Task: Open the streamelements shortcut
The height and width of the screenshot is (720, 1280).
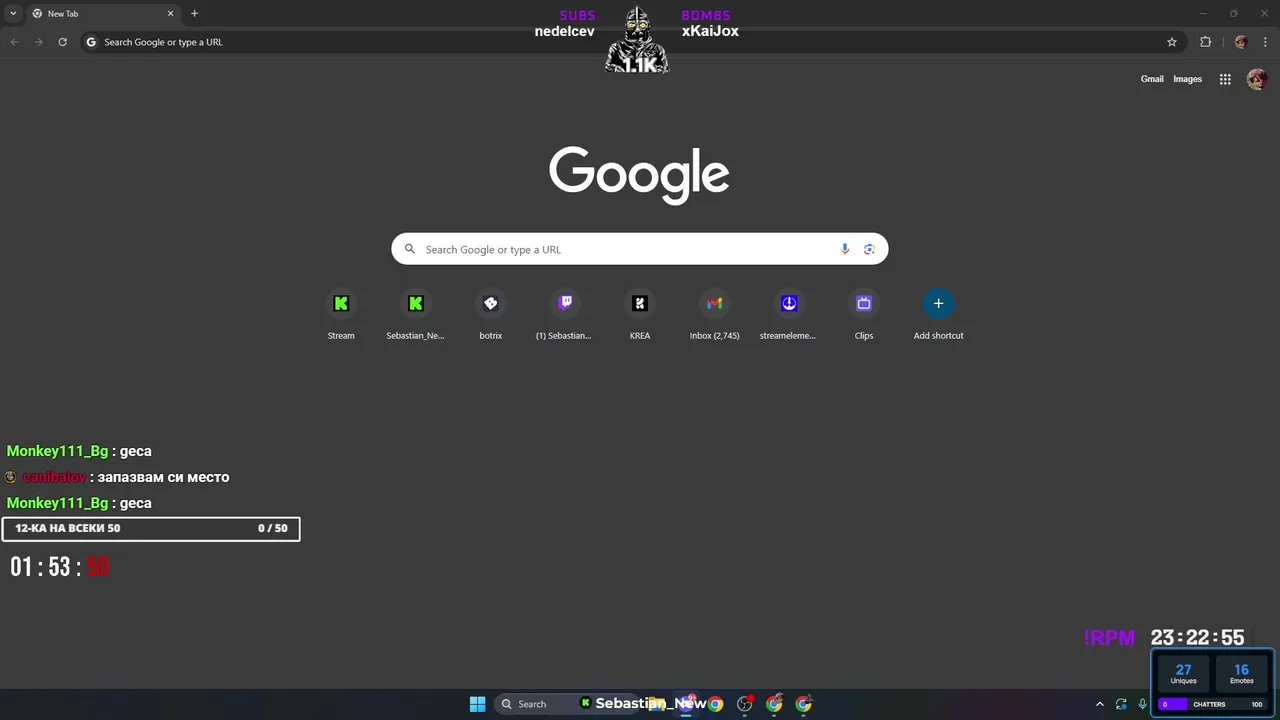Action: pos(788,315)
